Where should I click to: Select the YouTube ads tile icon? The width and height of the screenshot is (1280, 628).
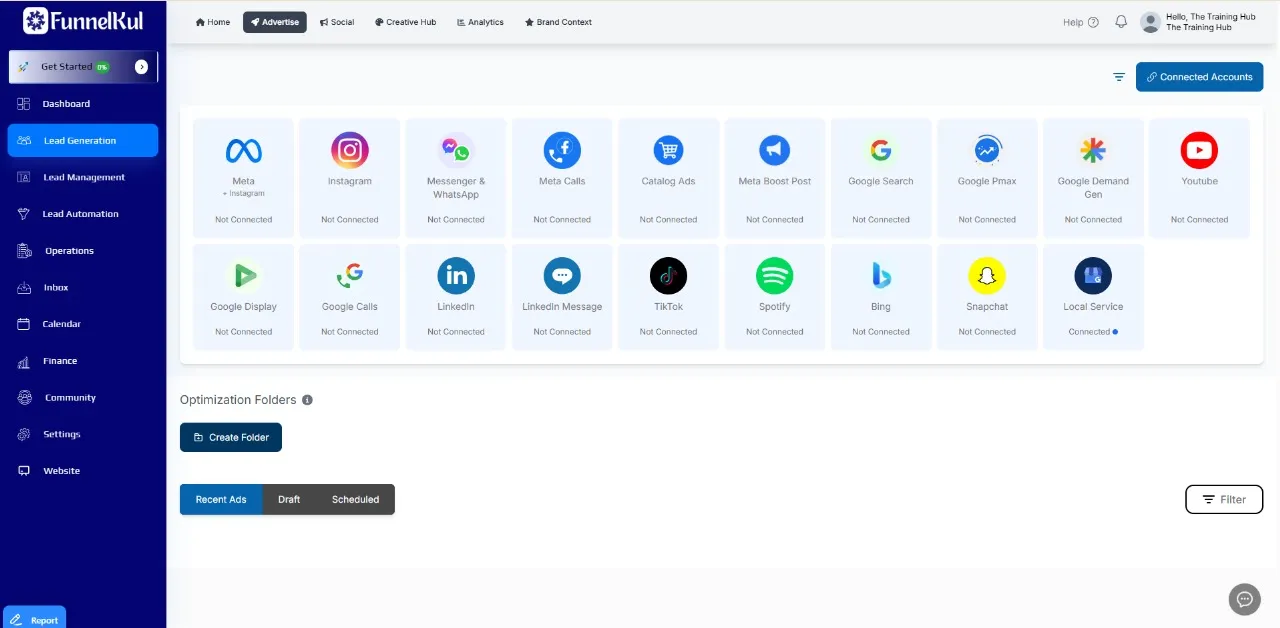pos(1199,150)
